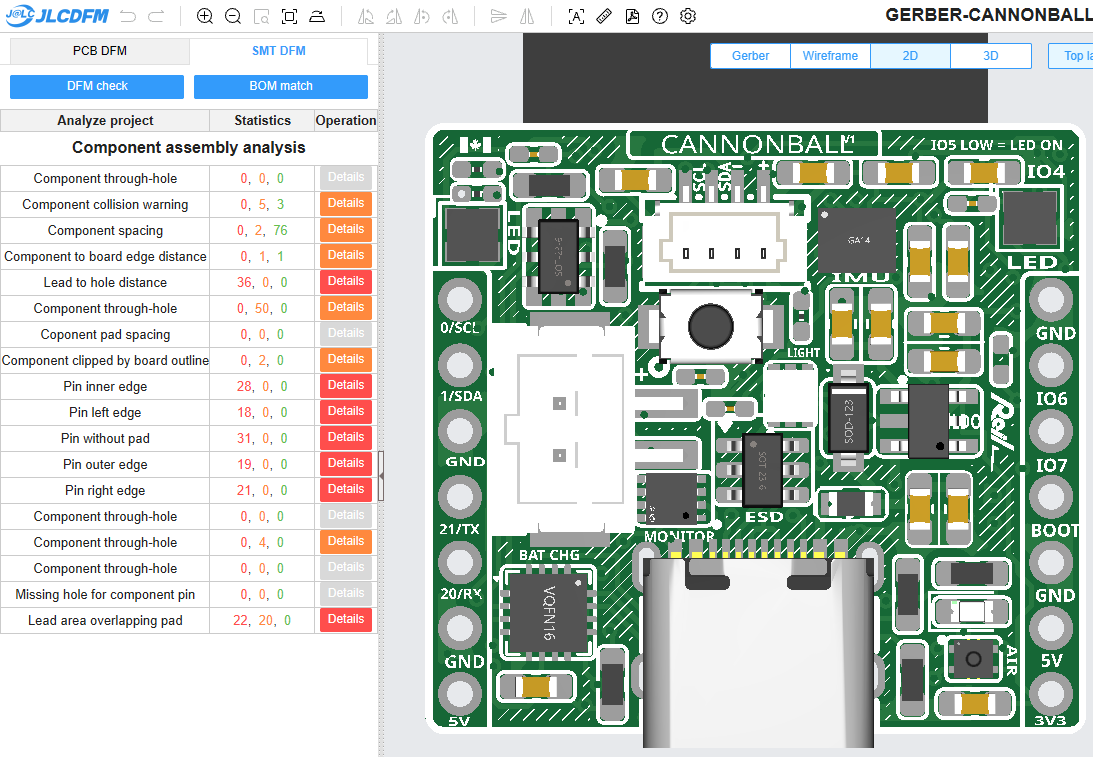This screenshot has height=757, width=1093.
Task: Select the Pin without pad label
Action: (105, 438)
